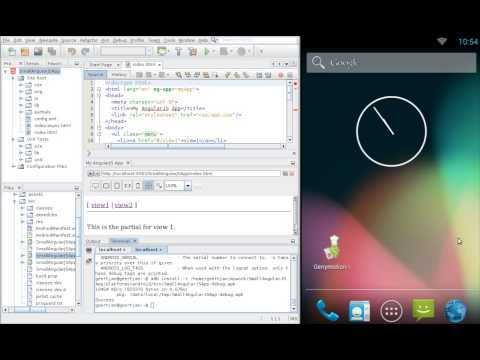
Task: Open the Contacts app in dock
Action: coord(359,310)
